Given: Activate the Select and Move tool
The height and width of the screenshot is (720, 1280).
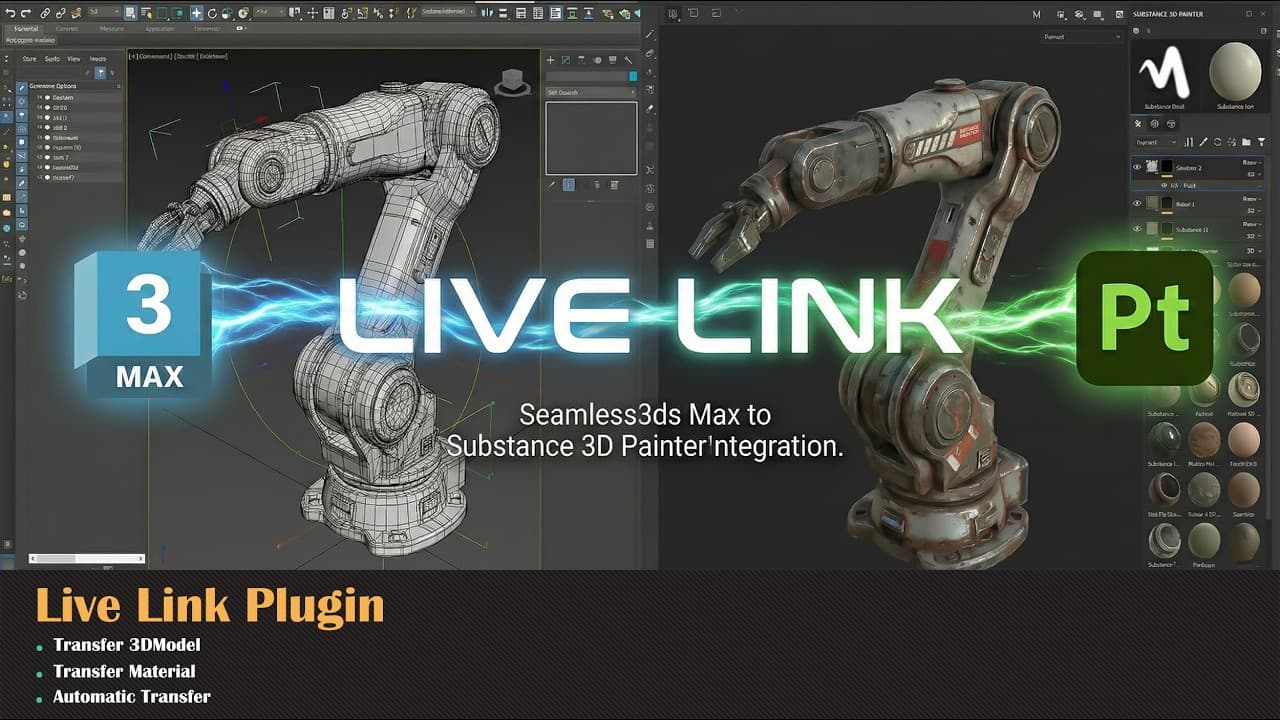Looking at the screenshot, I should [196, 13].
